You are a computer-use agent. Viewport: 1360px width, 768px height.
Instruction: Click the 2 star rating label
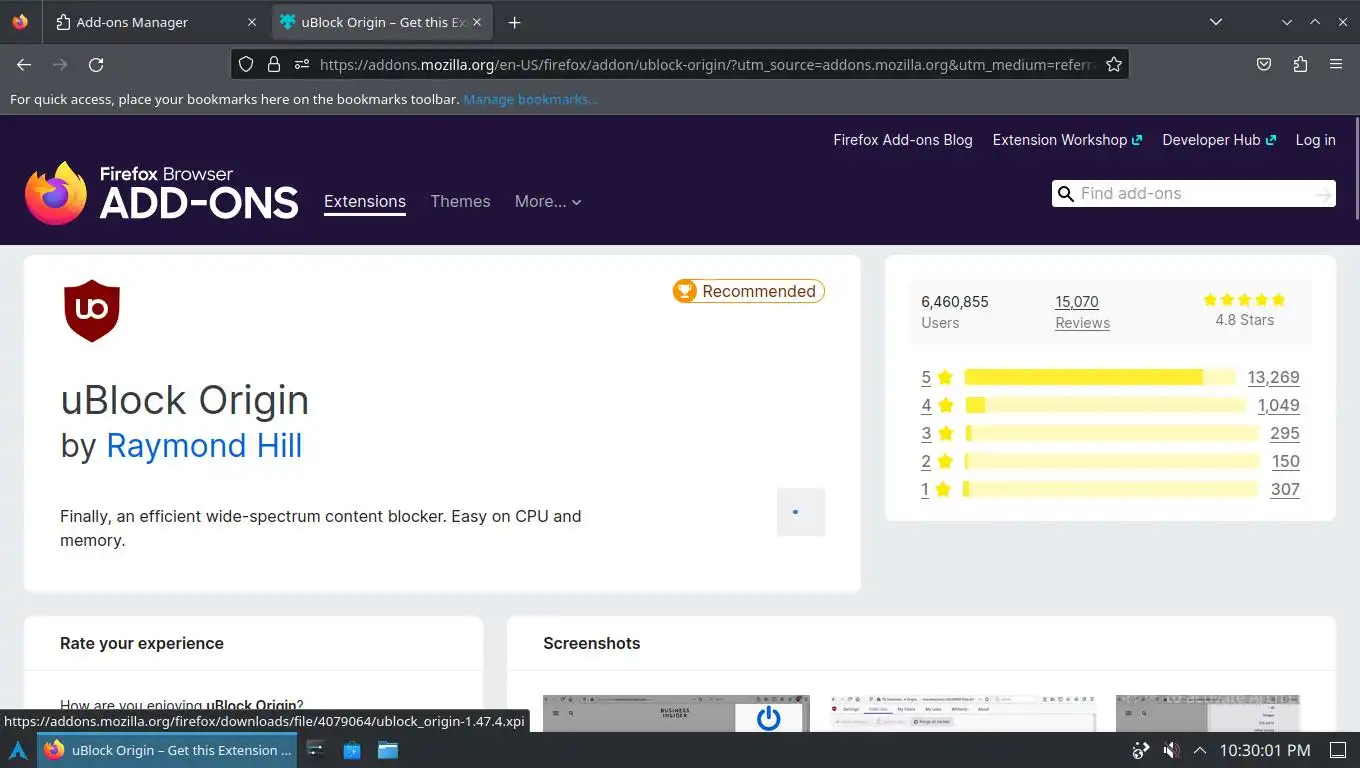[x=936, y=461]
